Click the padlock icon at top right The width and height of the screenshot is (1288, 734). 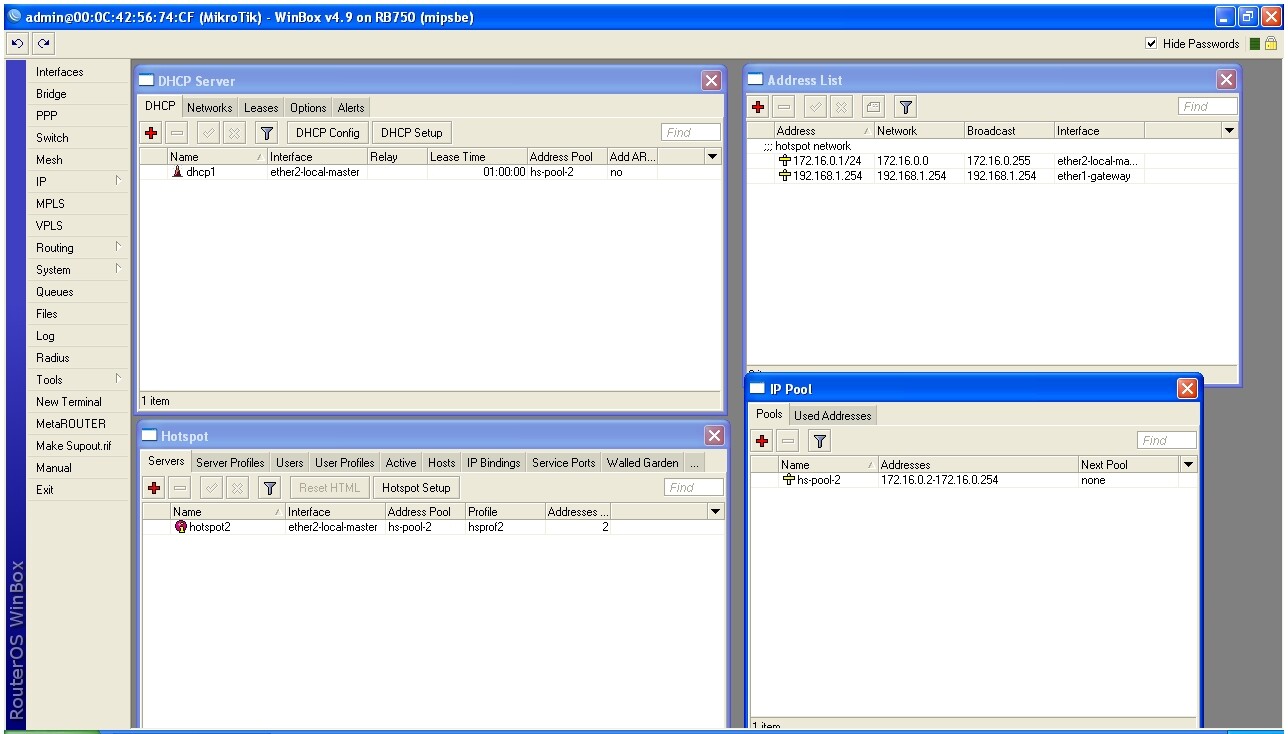[1270, 44]
